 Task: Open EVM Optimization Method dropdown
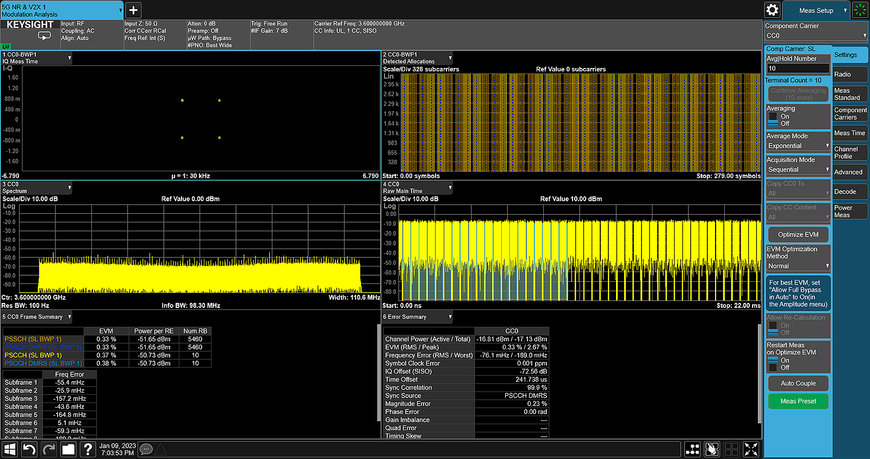[x=798, y=266]
